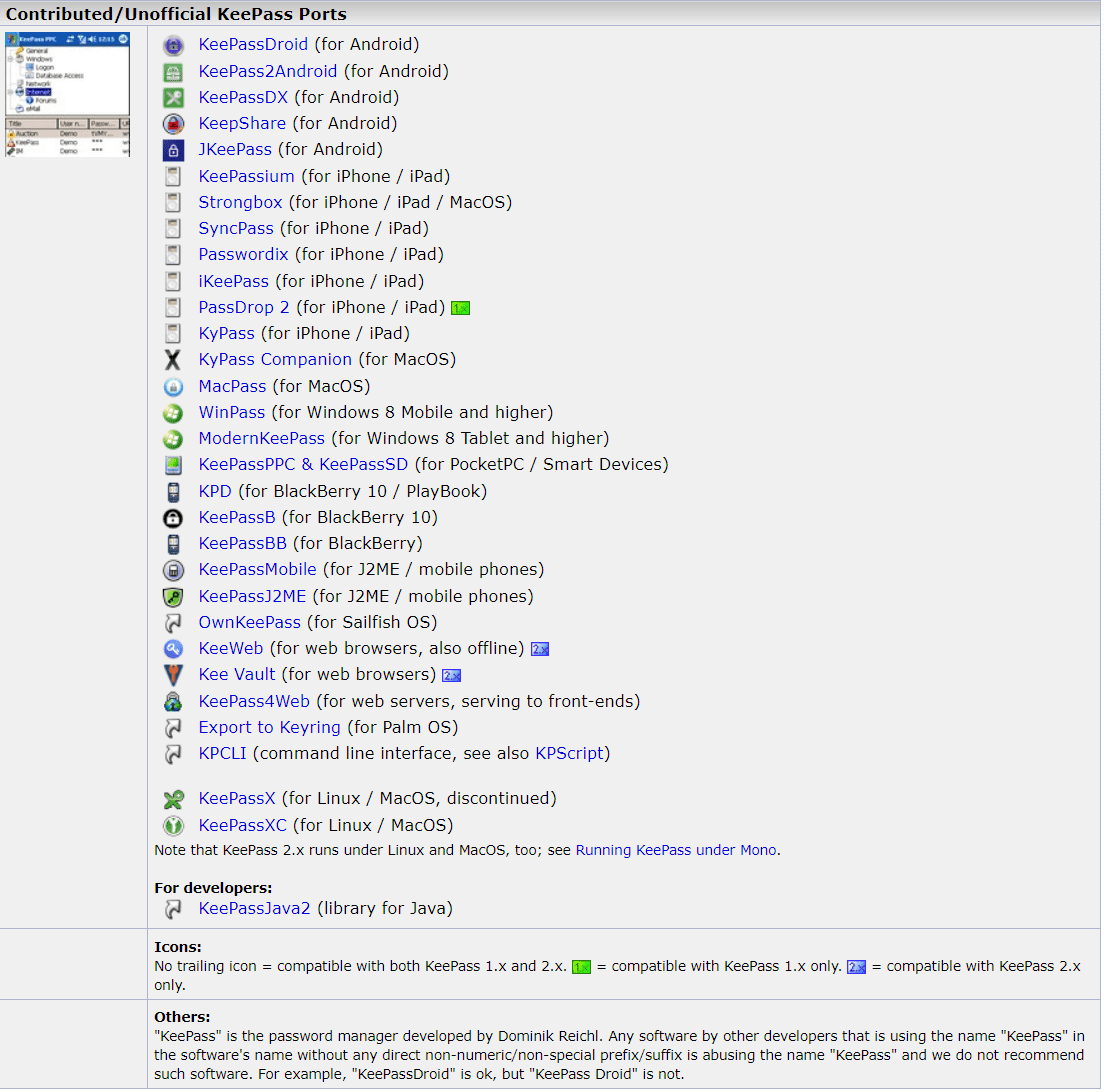Open the KeePassDroid link

(x=253, y=44)
